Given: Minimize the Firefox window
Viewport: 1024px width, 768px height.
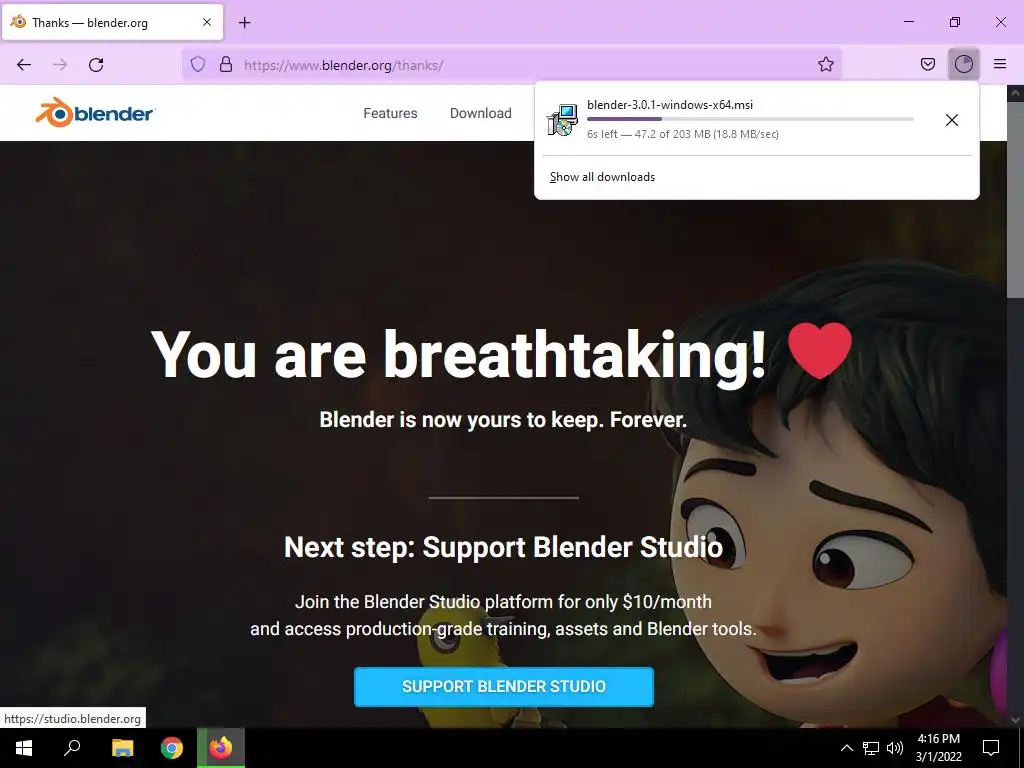Looking at the screenshot, I should click(908, 22).
